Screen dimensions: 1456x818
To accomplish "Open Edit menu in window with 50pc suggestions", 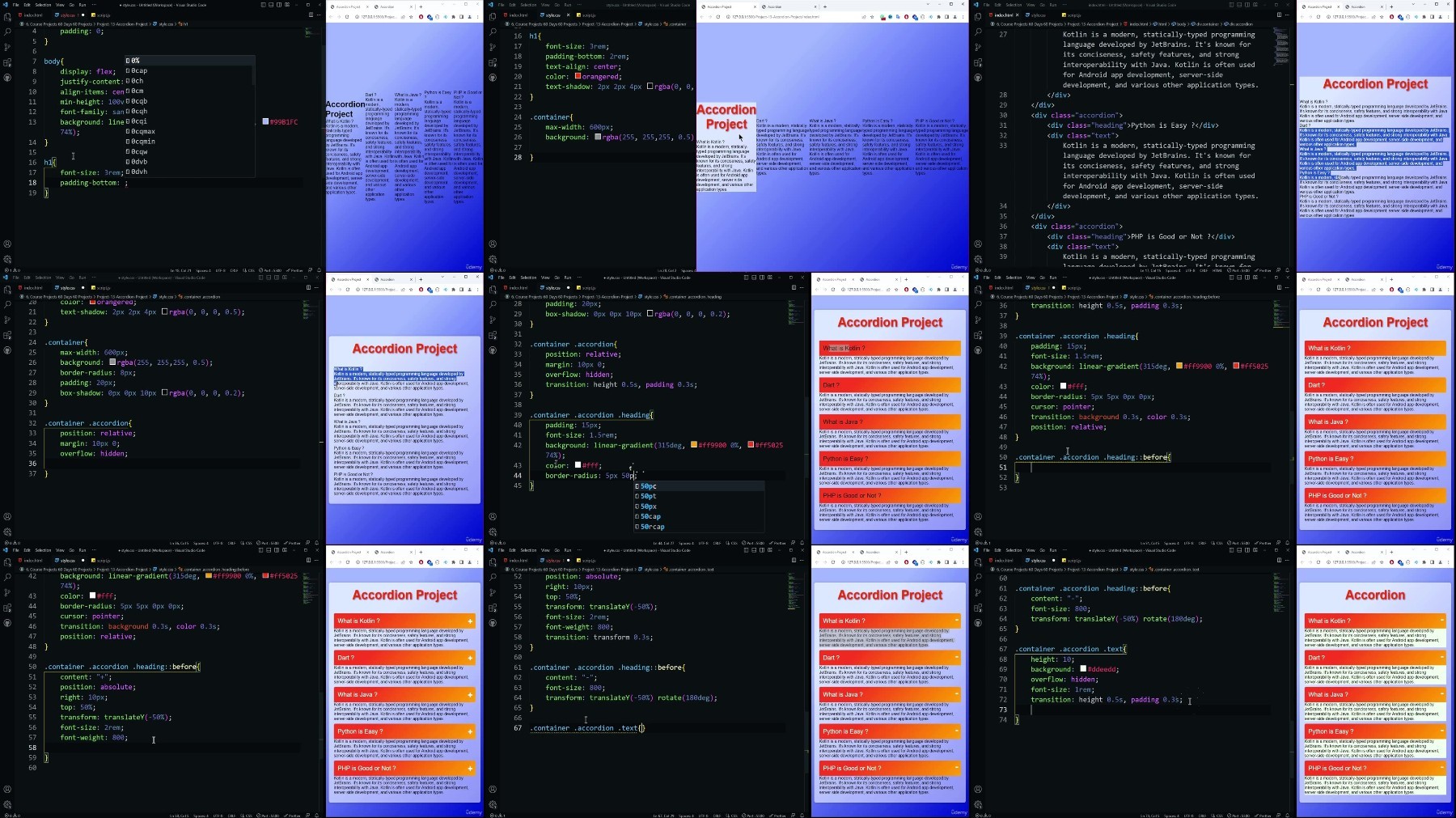I will [512, 278].
